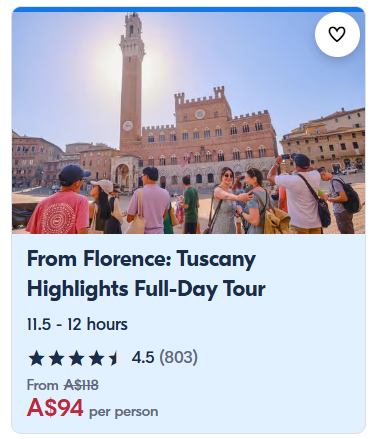Click the man in white shirt photographing

(300, 193)
